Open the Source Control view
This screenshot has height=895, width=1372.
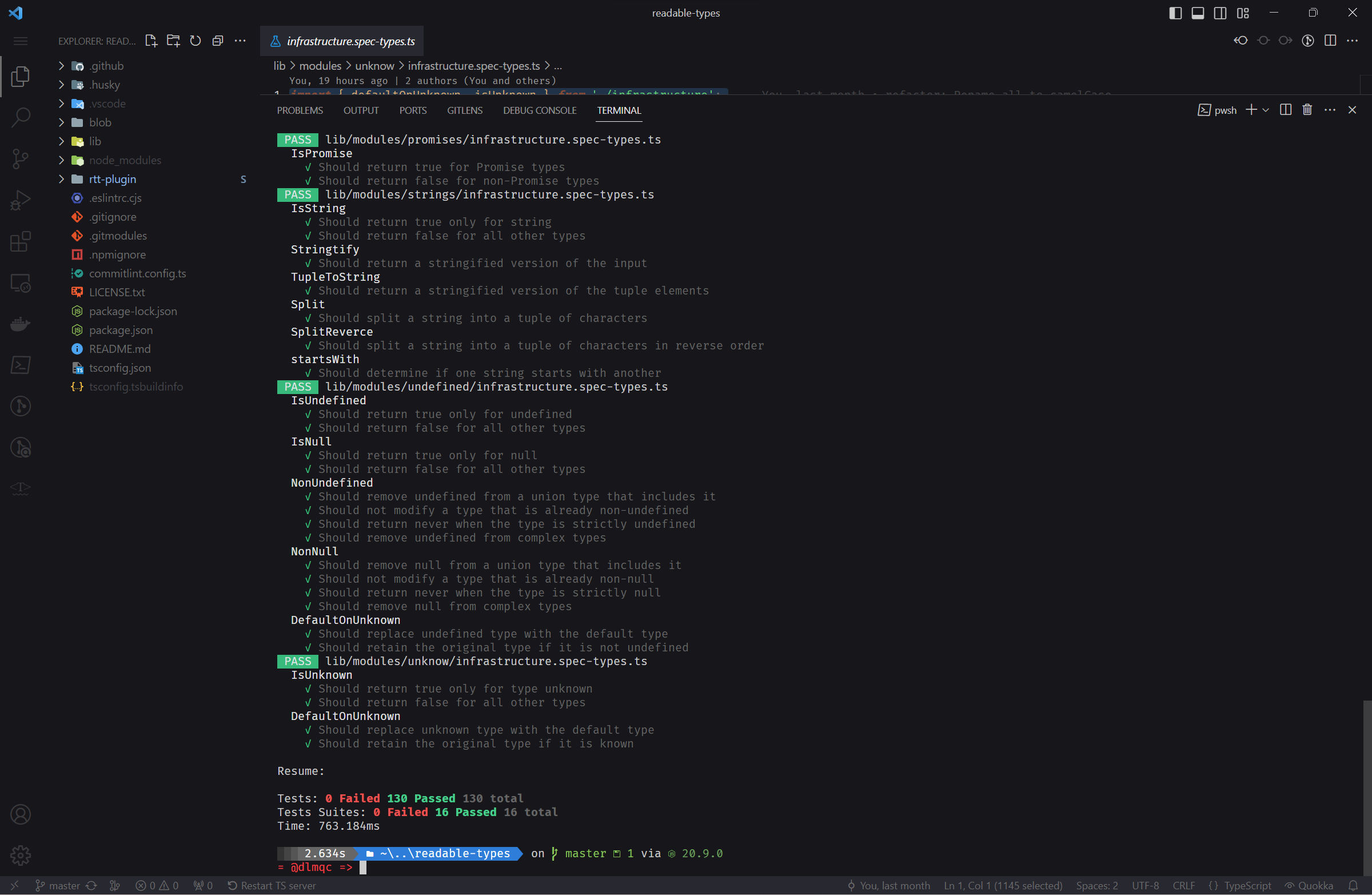coord(21,158)
